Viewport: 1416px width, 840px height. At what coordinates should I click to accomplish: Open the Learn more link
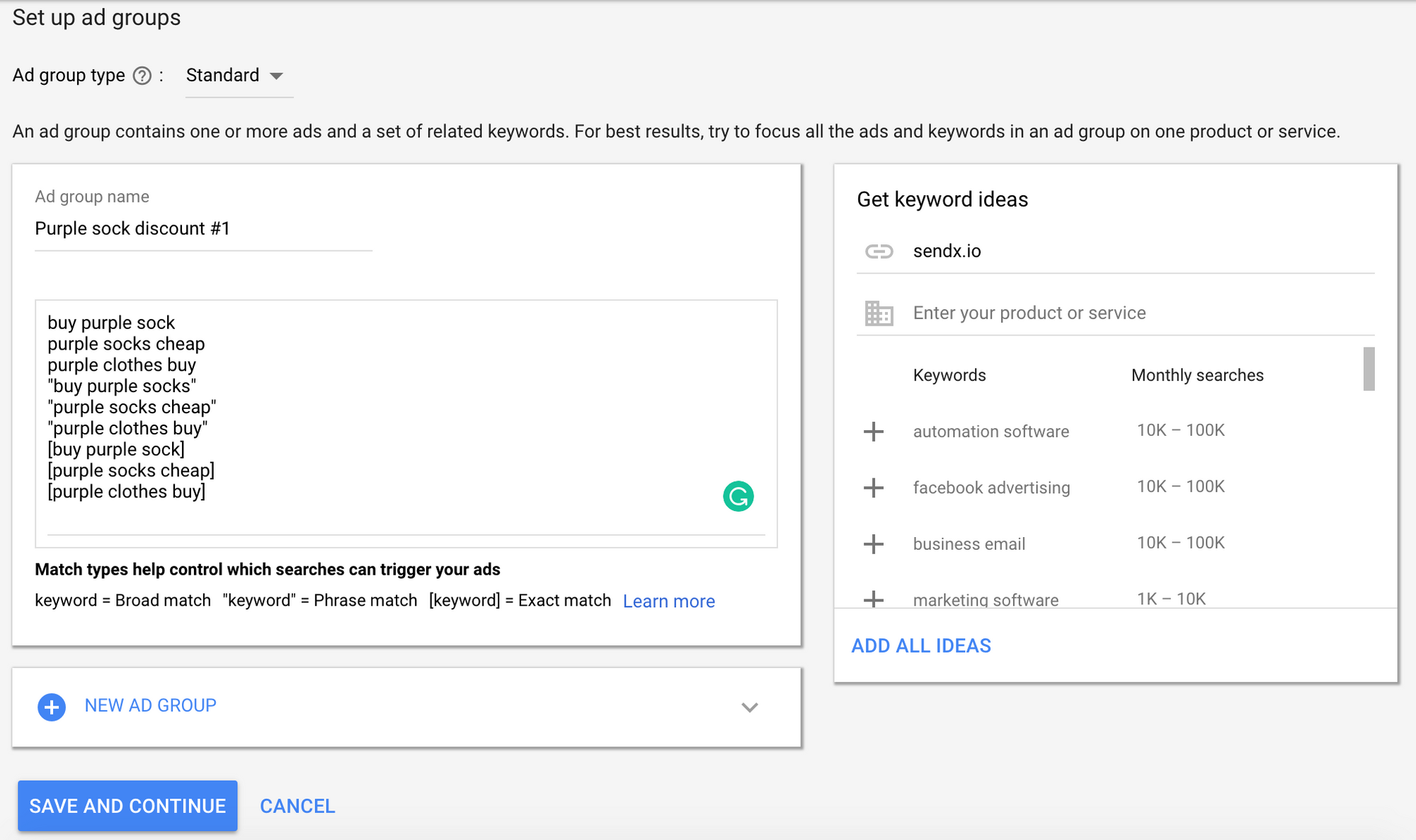tap(668, 601)
